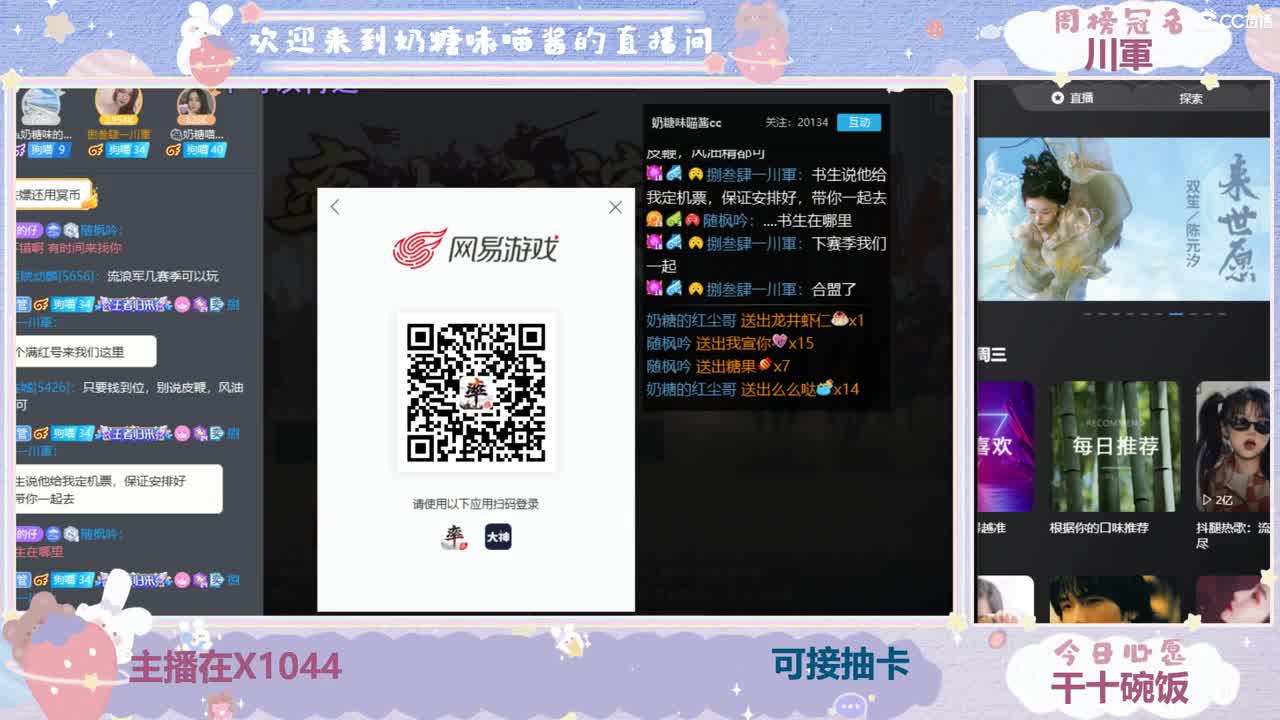1280x720 pixels.
Task: Click the viewer avatar above 狗嘴 34 badge
Action: click(118, 105)
